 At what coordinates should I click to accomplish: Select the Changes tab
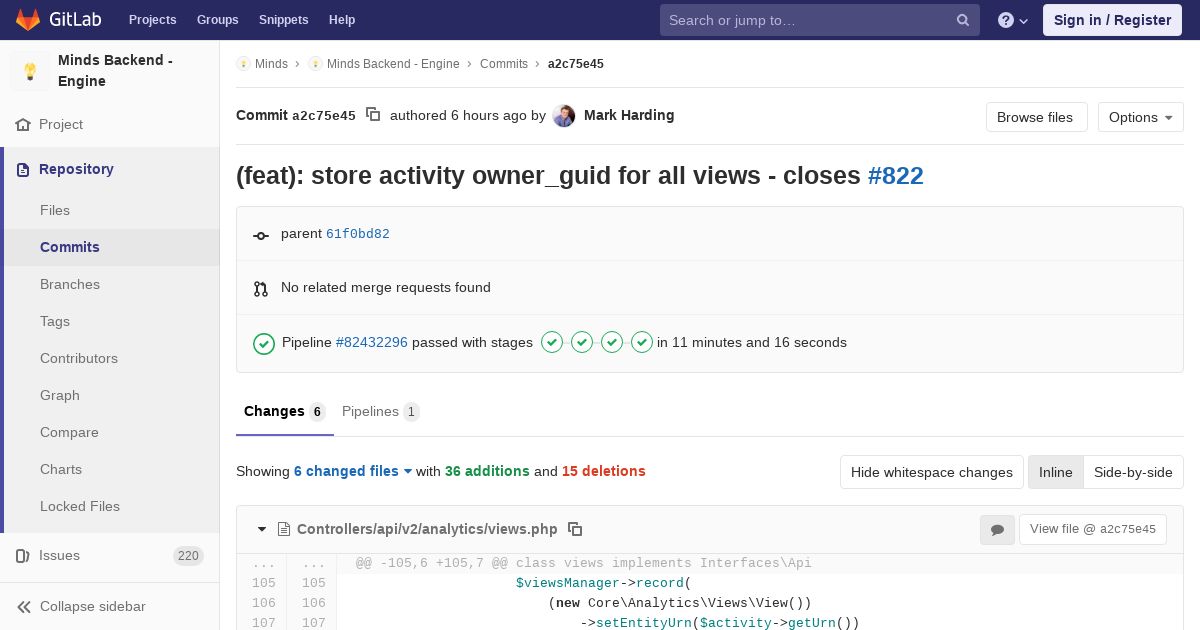(x=284, y=411)
